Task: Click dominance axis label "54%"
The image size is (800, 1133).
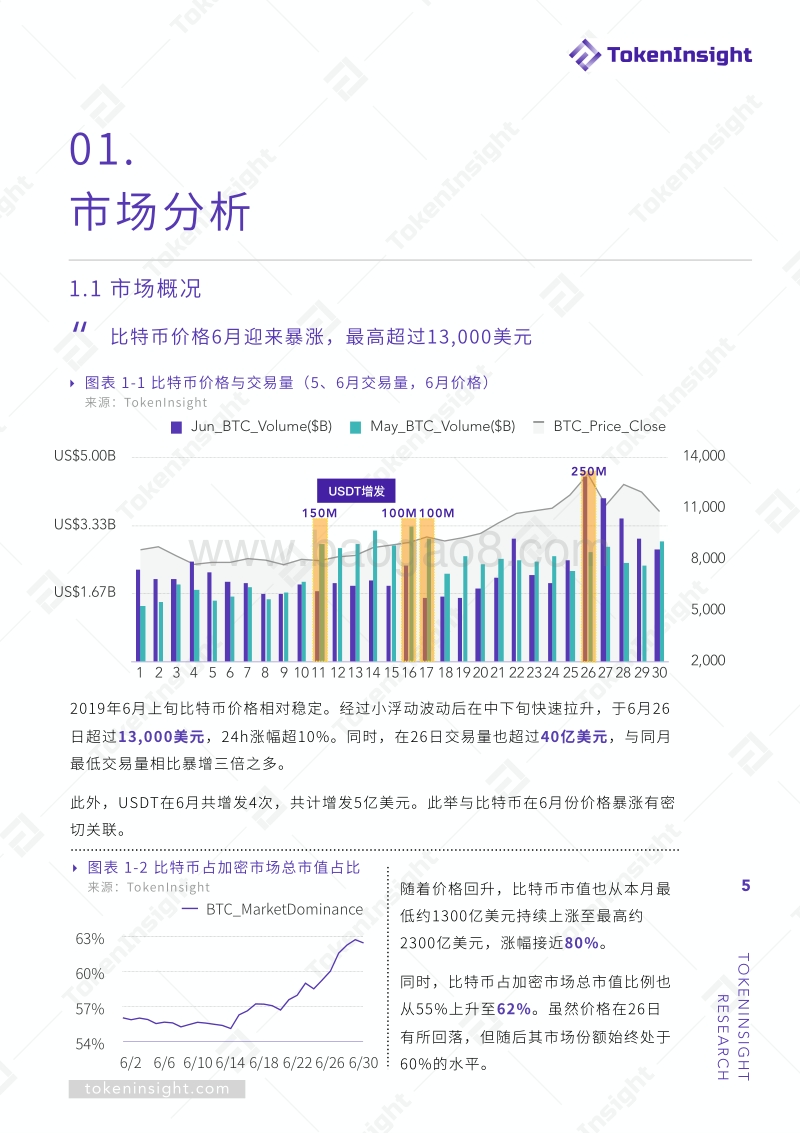Action: coord(90,1043)
